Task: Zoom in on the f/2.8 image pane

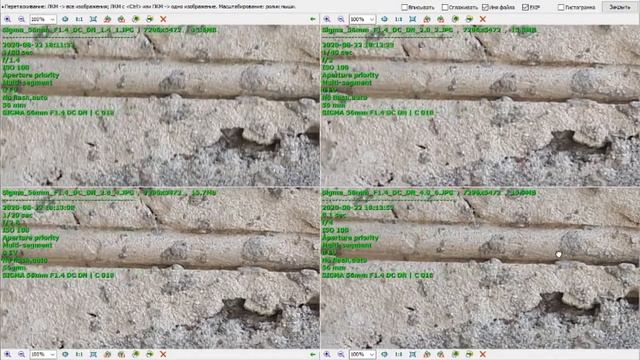Action: click(7, 354)
